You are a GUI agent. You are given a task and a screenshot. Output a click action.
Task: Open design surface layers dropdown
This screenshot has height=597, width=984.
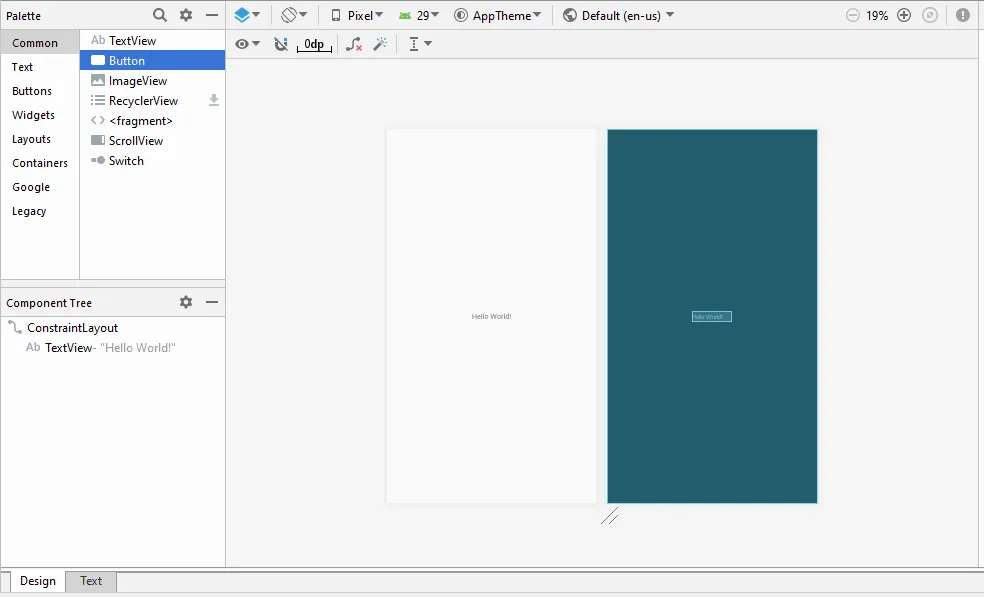point(247,15)
